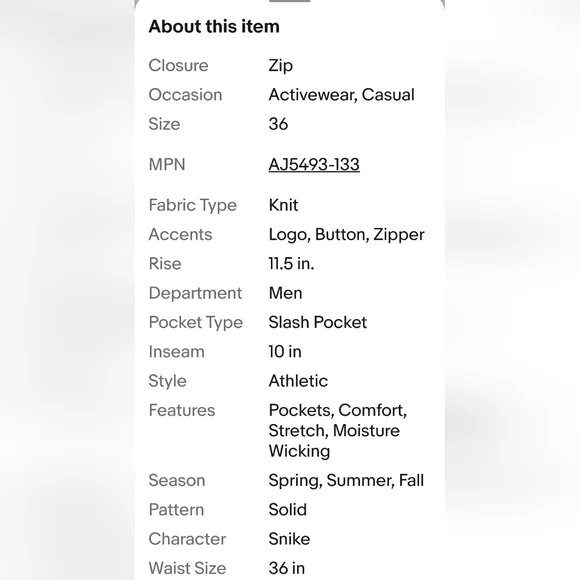This screenshot has width=580, height=580.
Task: Tap the 10 in inseam value
Action: [285, 351]
